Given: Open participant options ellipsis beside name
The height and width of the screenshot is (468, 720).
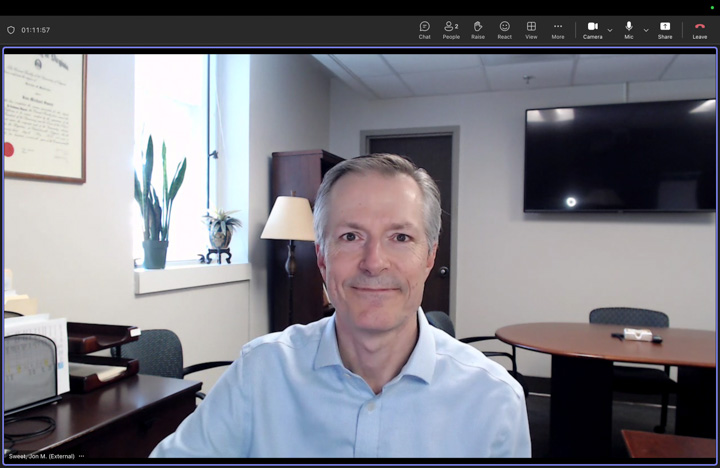Looking at the screenshot, I should [x=82, y=456].
